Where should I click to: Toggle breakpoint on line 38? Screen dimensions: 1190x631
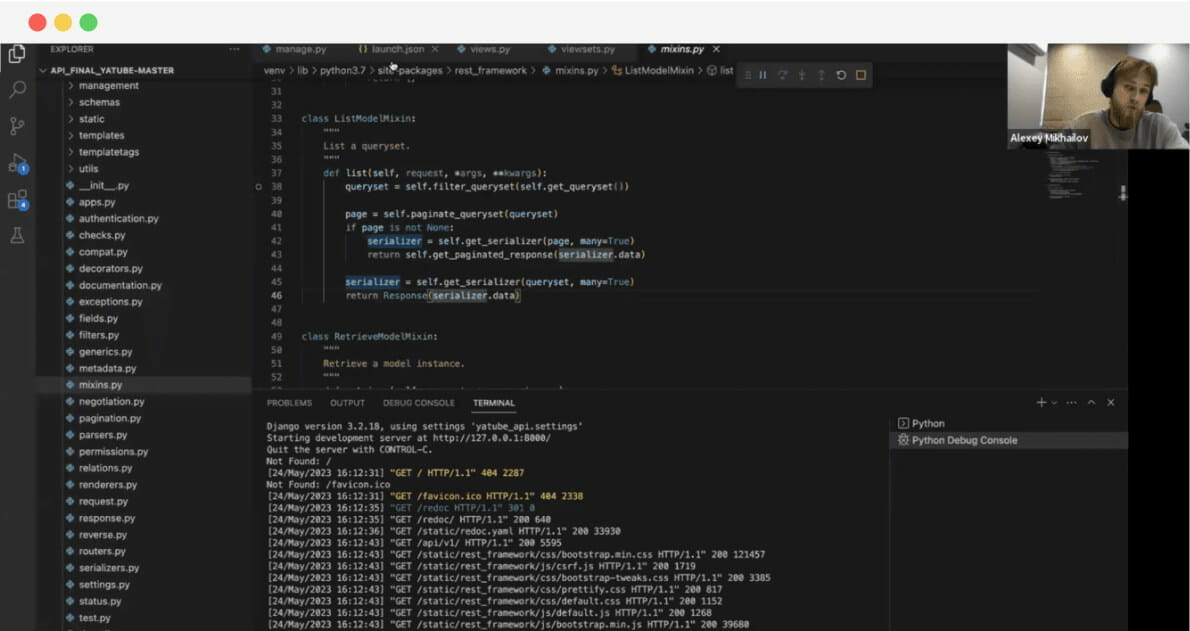(260, 187)
